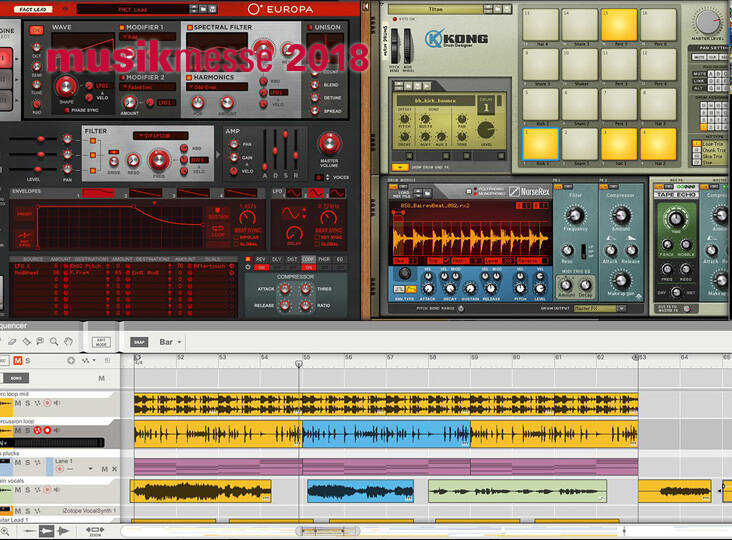Viewport: 732px width, 540px height.
Task: Trigger Kong pad 3
Action: click(x=619, y=144)
